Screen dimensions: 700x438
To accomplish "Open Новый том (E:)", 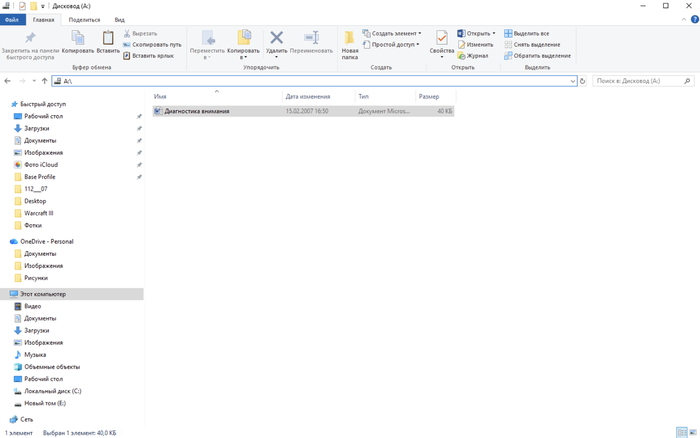I will tap(45, 403).
